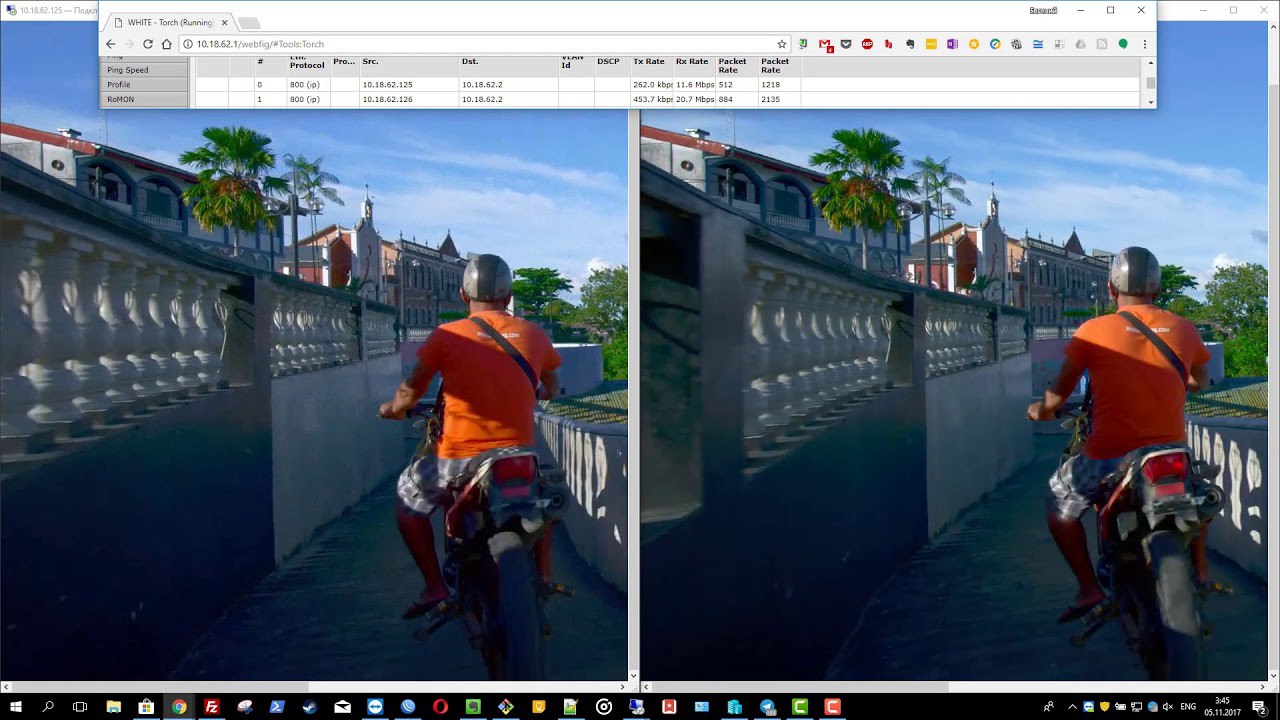Open Windows Start menu

point(16,707)
